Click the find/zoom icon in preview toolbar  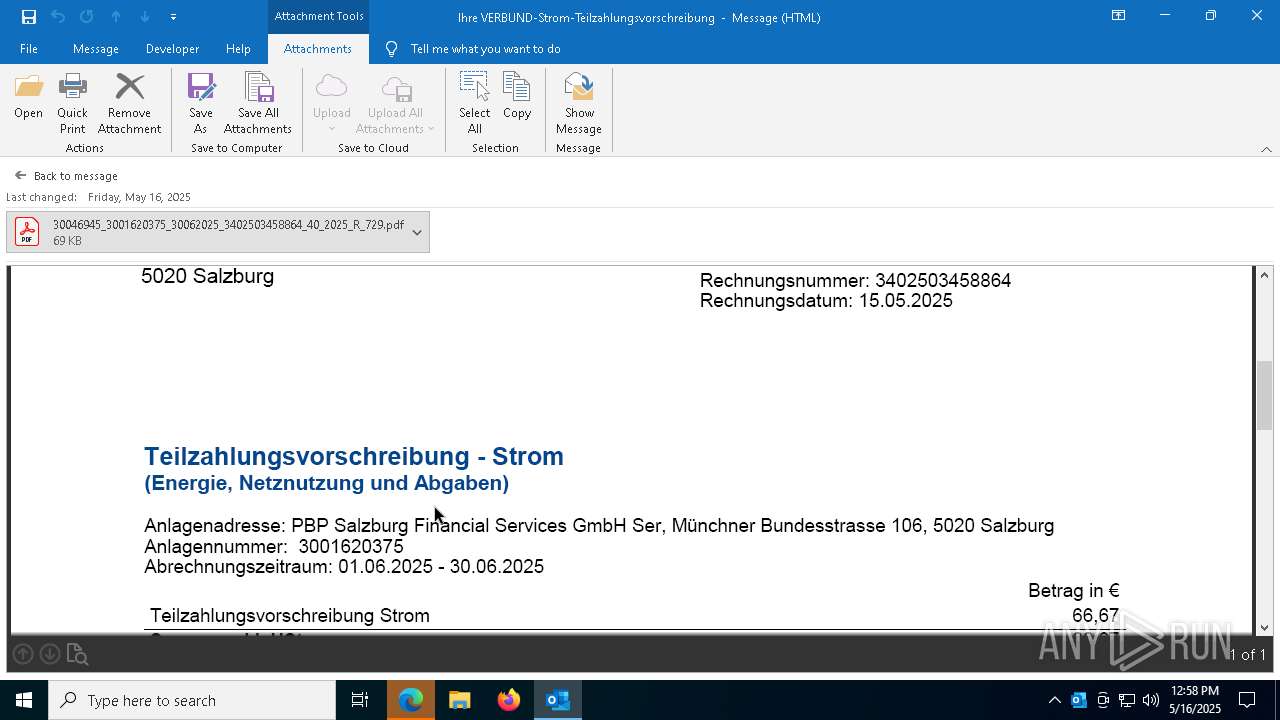click(77, 655)
